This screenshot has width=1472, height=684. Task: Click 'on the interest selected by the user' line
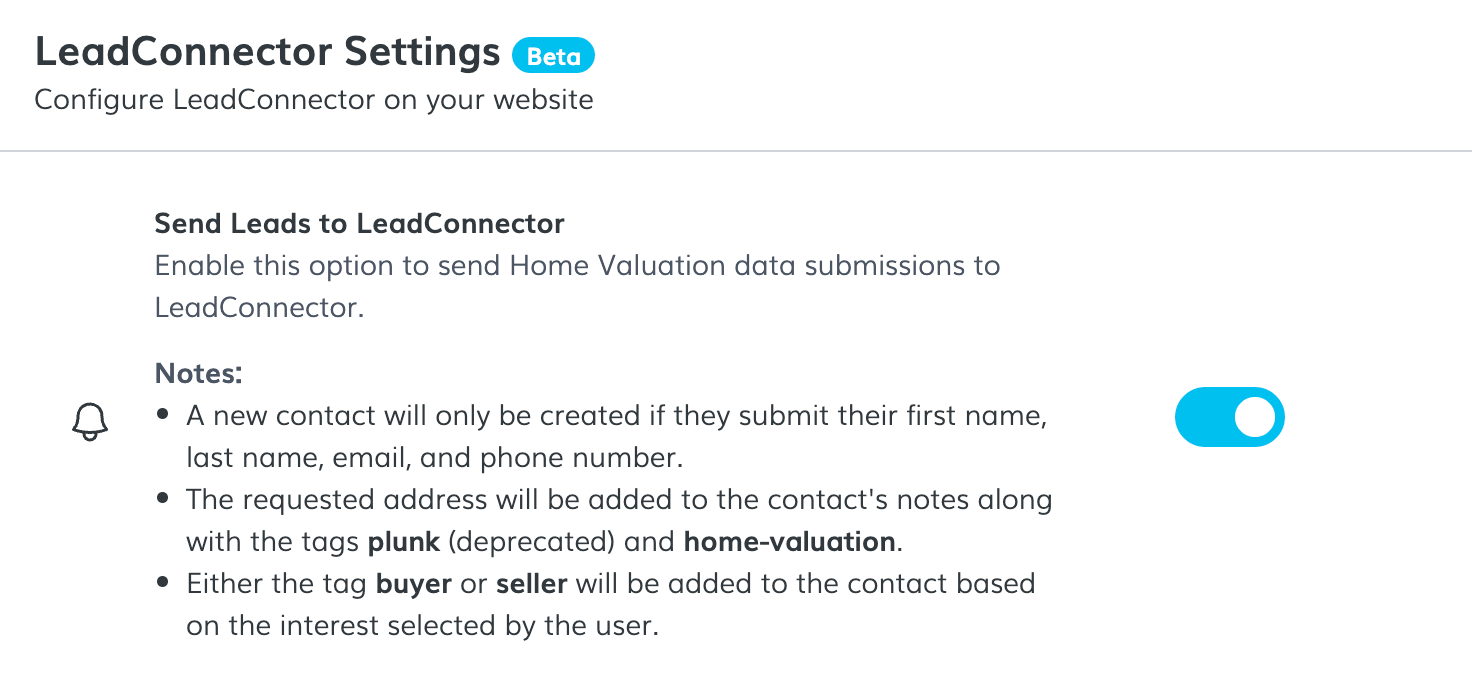click(422, 627)
